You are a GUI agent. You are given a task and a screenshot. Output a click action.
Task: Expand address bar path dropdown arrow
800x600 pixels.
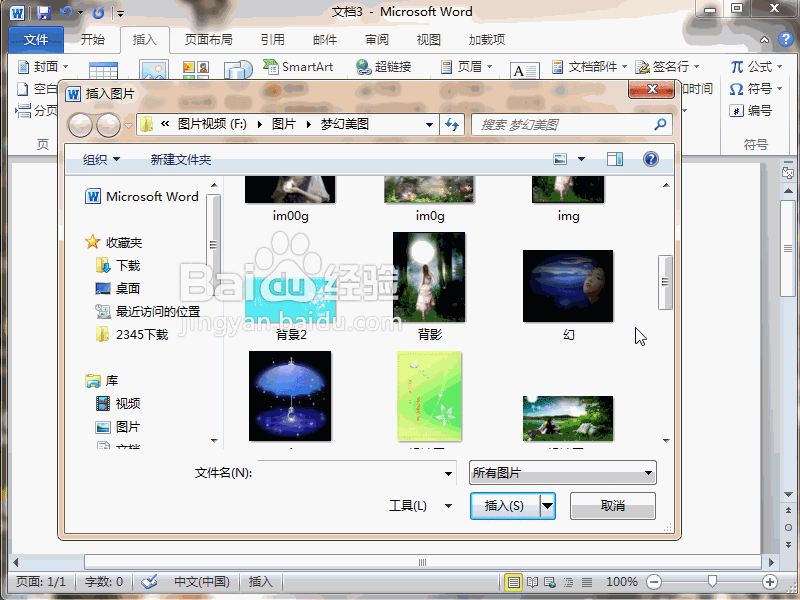(x=429, y=124)
